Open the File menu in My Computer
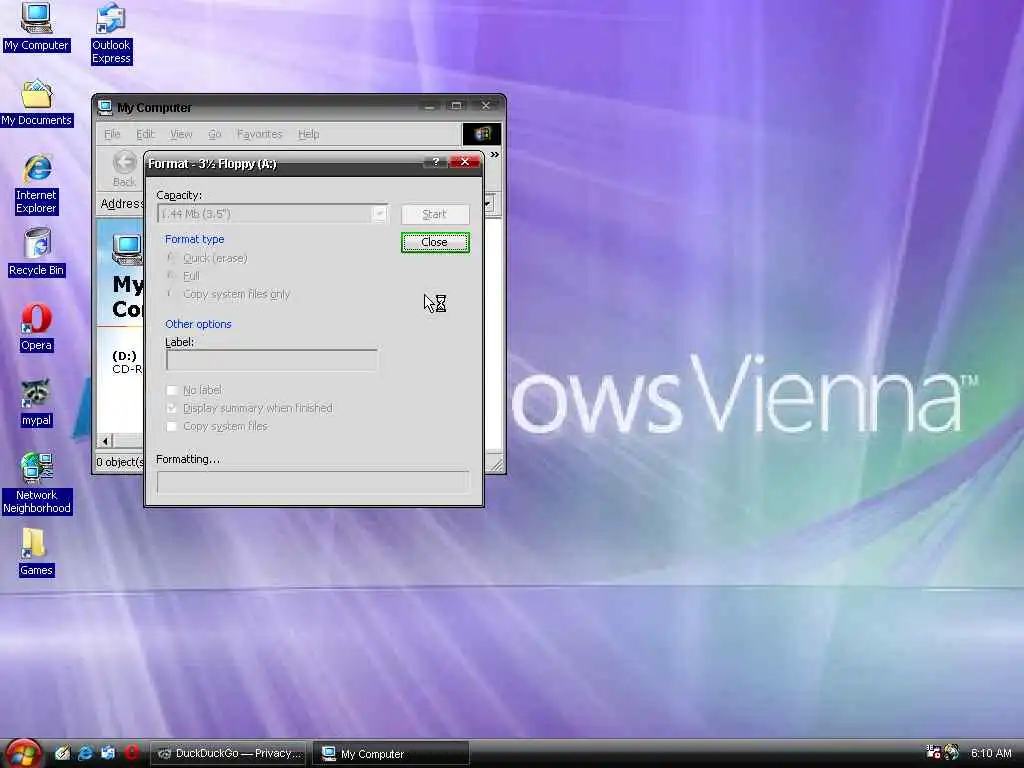The image size is (1024, 768). coord(112,134)
